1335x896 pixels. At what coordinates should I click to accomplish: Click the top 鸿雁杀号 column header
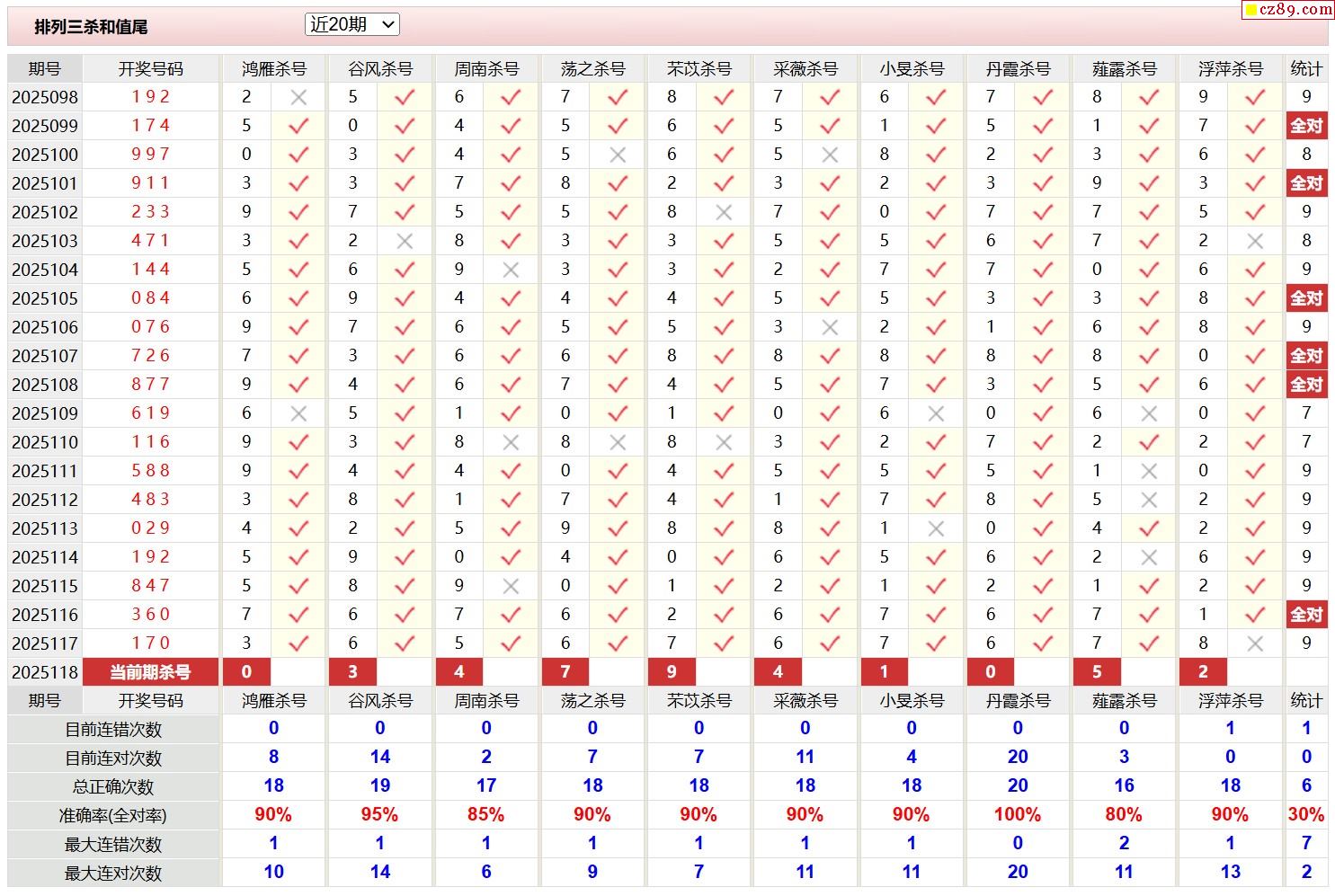coord(274,68)
